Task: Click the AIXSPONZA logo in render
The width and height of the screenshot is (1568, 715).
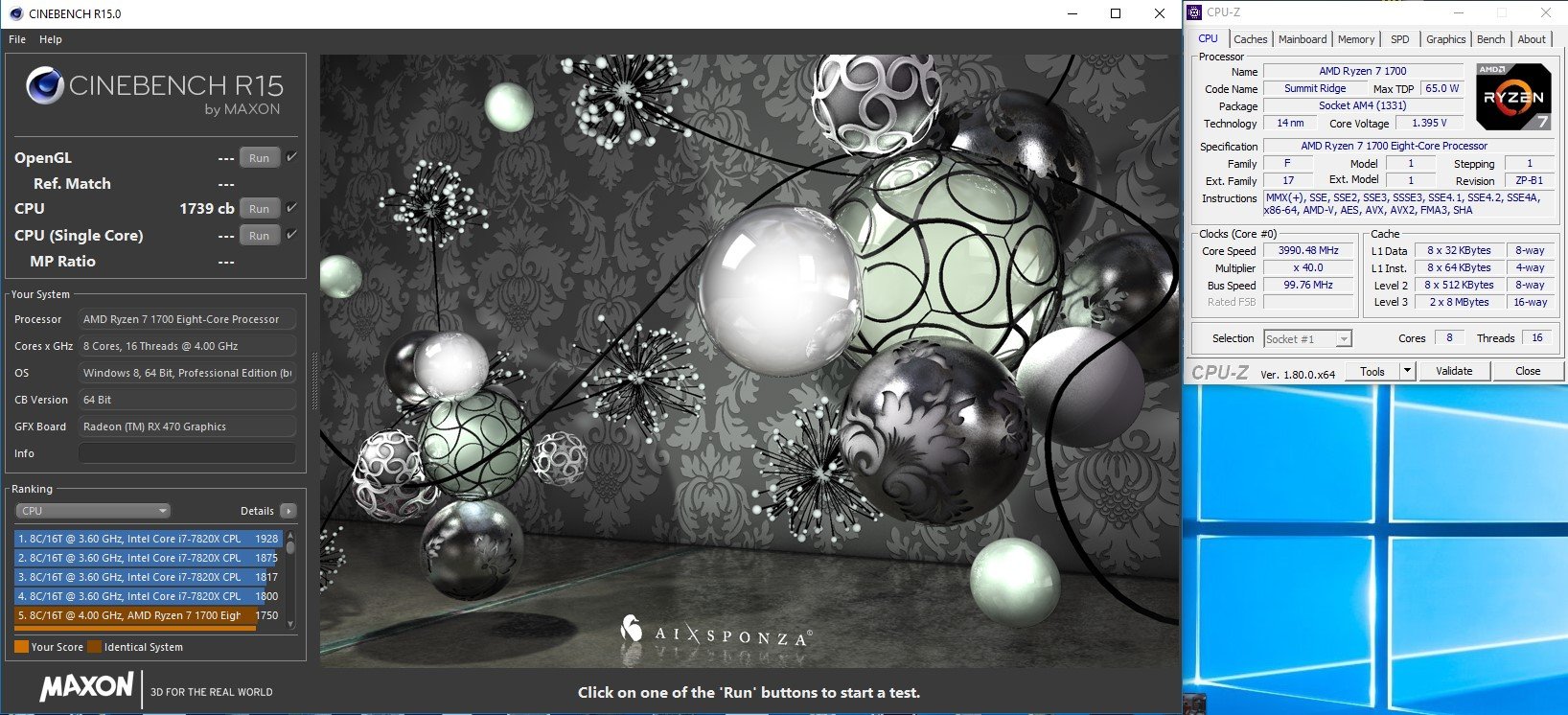Action: [x=717, y=631]
